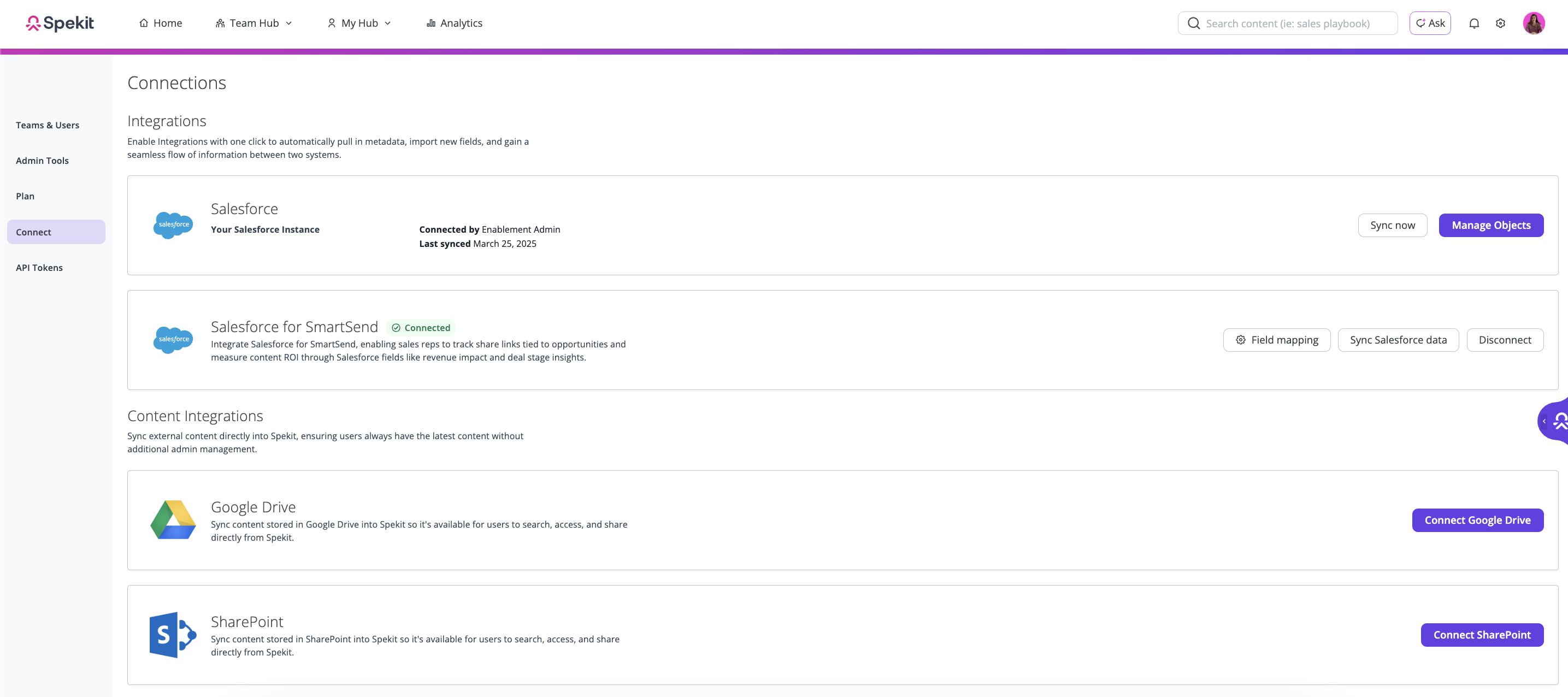
Task: Click the SharePoint logo
Action: pyautogui.click(x=173, y=634)
